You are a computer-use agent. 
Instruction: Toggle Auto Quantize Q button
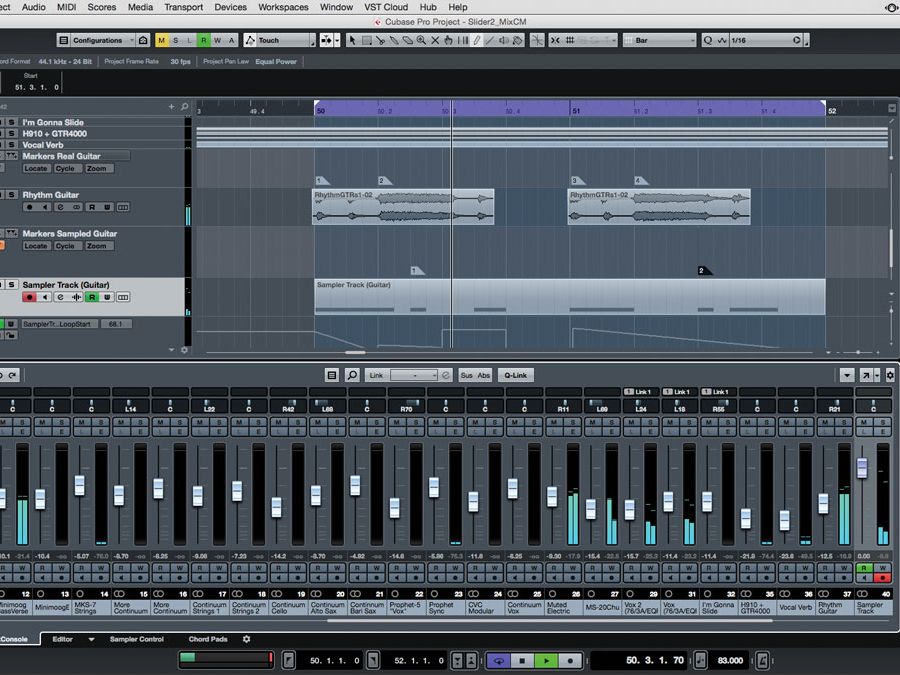click(708, 40)
